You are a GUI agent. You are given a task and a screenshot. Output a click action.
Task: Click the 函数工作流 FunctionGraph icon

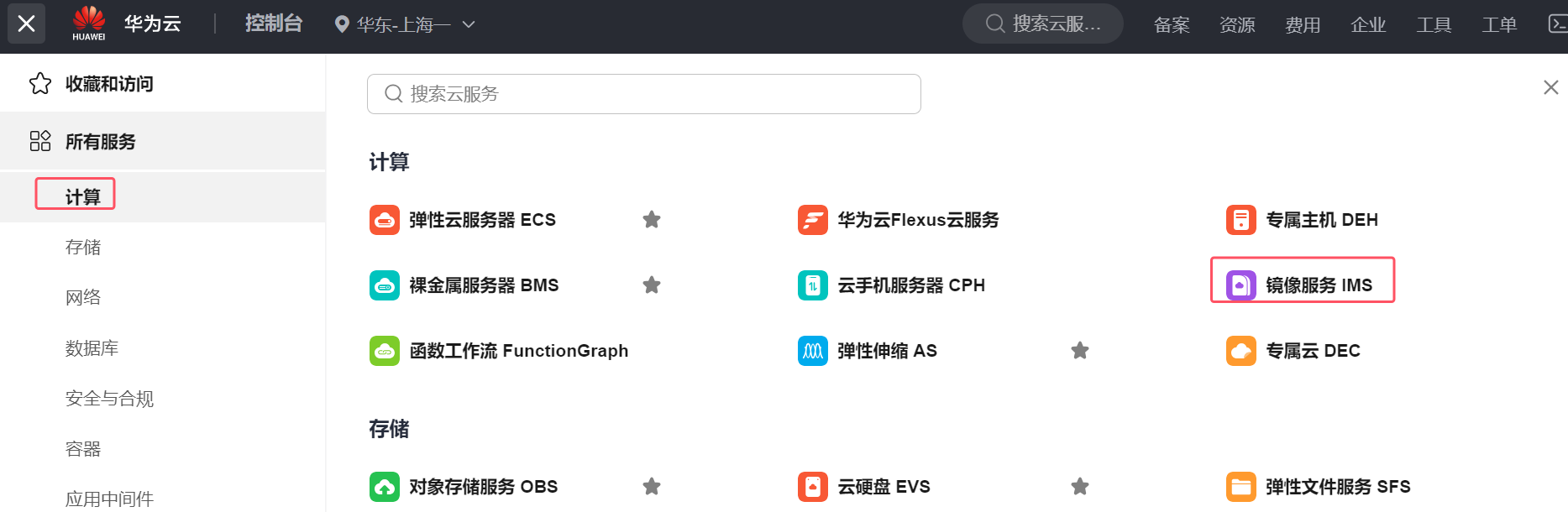(385, 351)
